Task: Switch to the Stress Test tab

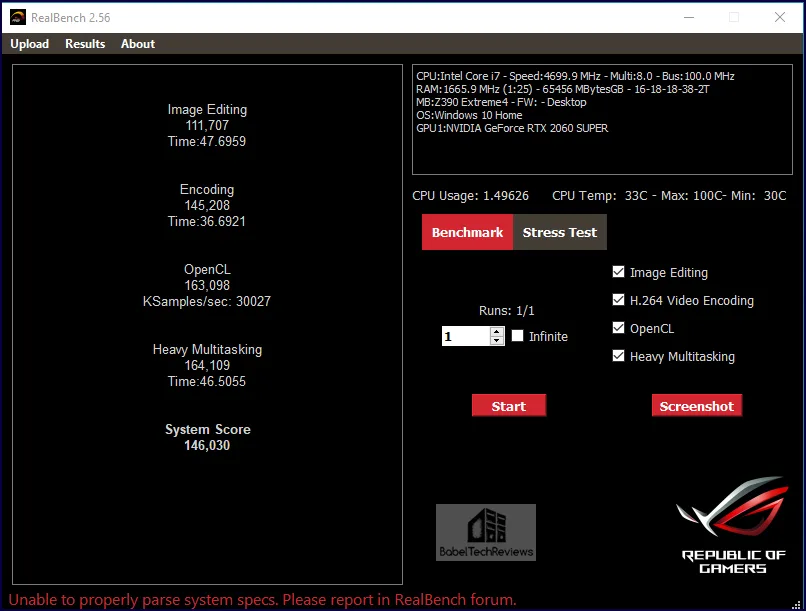Action: [560, 232]
